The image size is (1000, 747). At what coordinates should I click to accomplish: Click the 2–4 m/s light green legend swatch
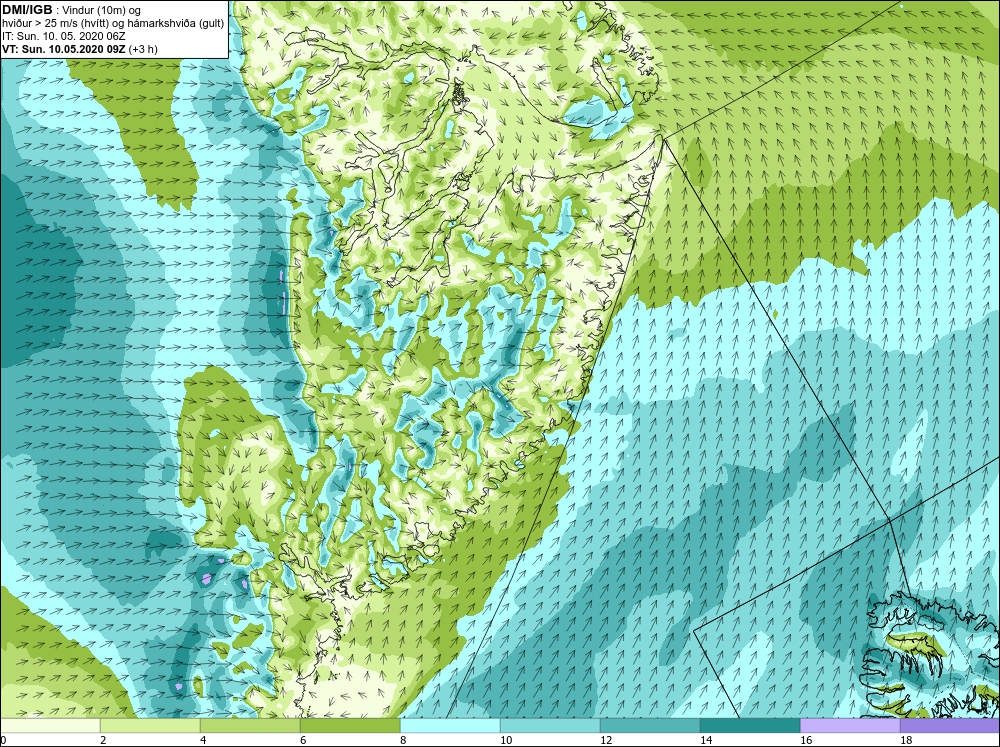[150, 726]
